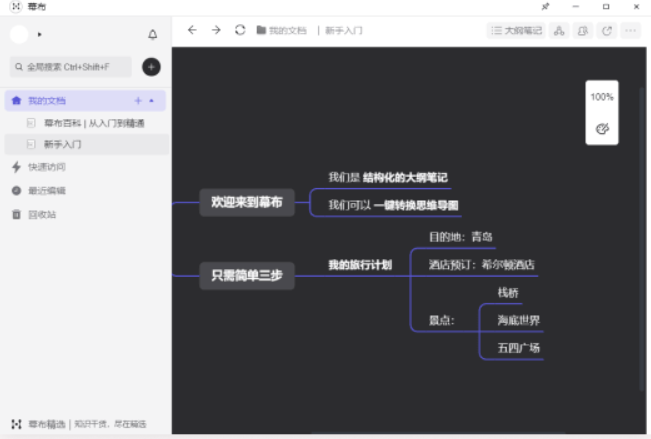The image size is (651, 439).
Task: Click the 海底世界 node
Action: 519,320
